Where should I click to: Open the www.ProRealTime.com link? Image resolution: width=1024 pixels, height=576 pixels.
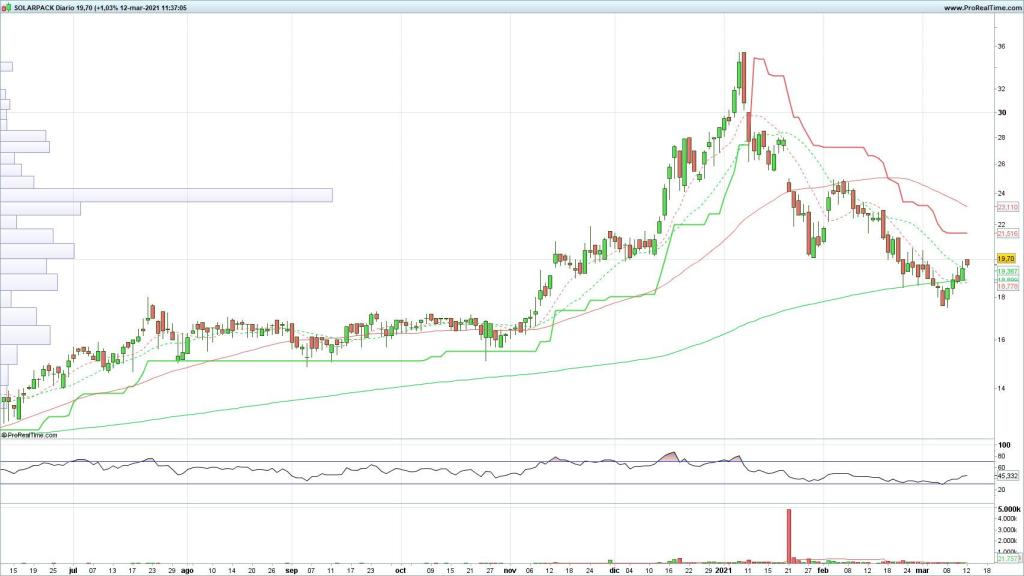tap(979, 7)
